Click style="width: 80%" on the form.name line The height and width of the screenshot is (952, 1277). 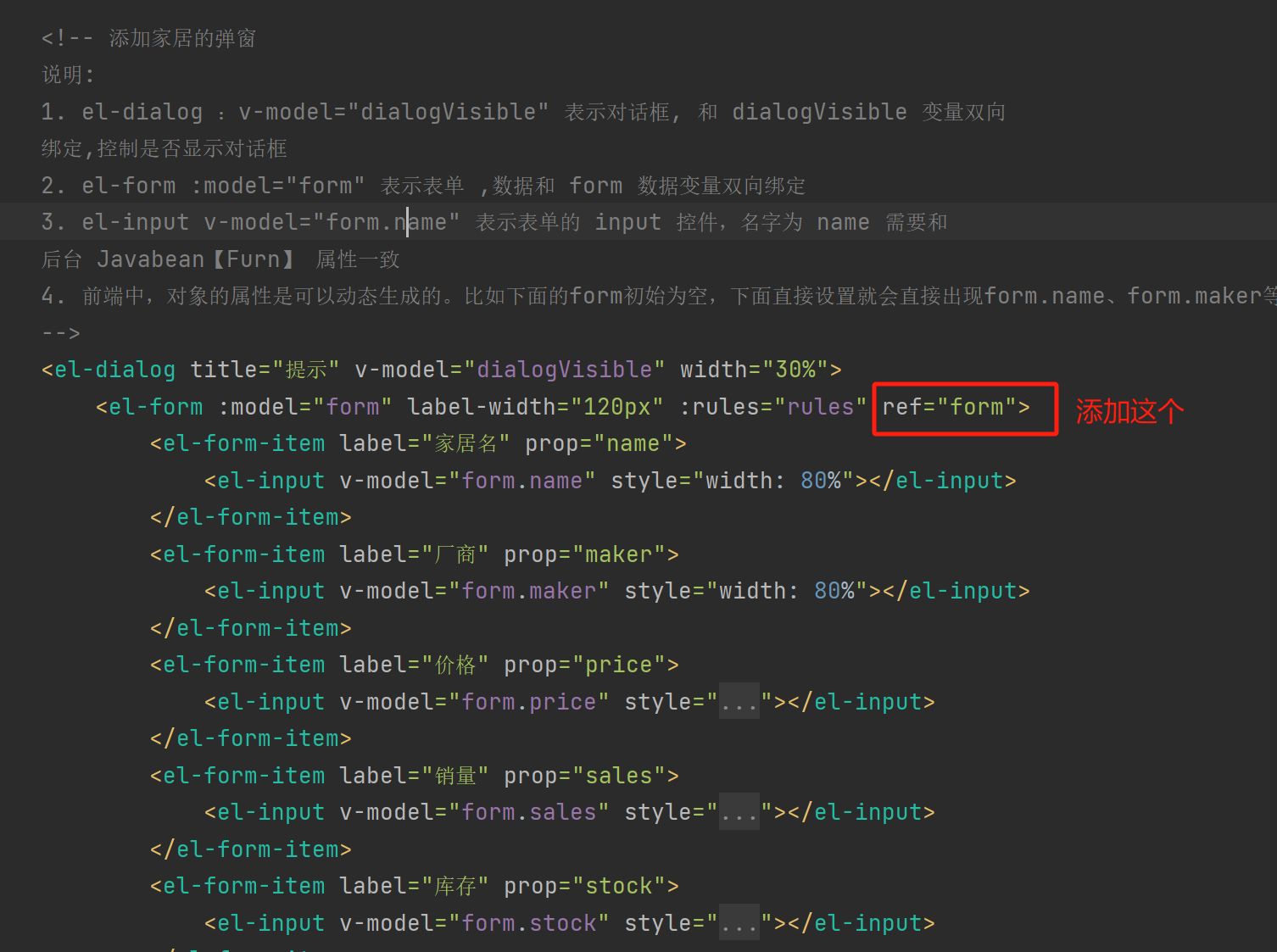click(x=733, y=481)
